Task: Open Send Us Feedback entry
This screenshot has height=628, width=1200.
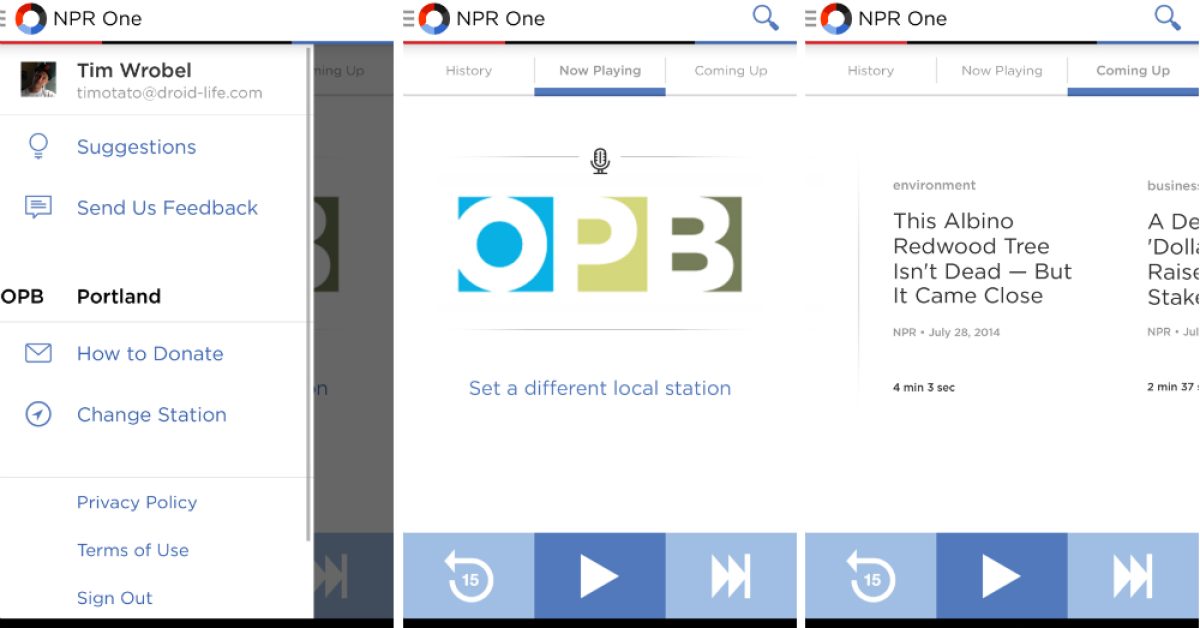Action: tap(167, 208)
